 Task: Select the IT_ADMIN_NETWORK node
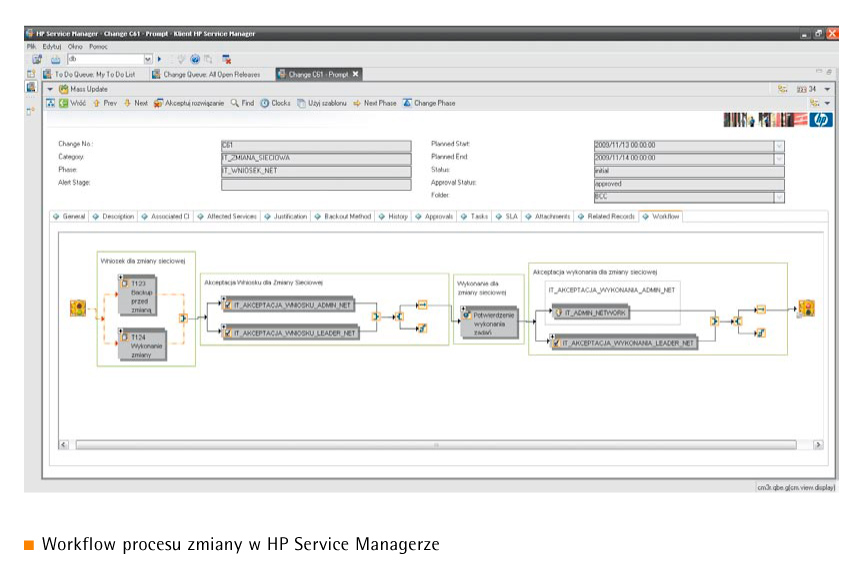591,312
